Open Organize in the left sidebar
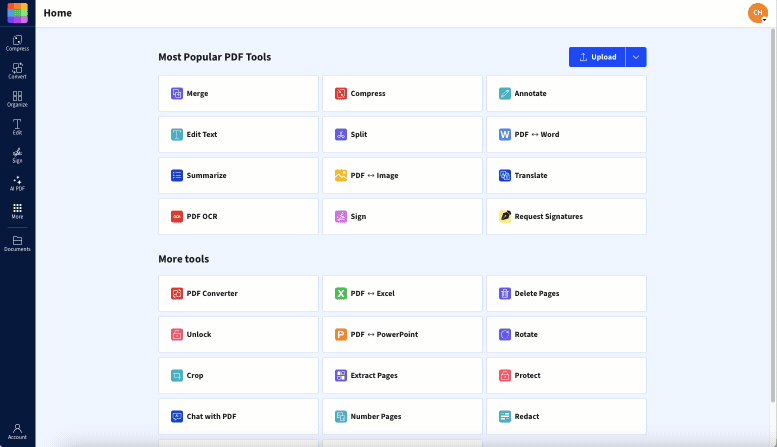777x447 pixels. coord(17,99)
